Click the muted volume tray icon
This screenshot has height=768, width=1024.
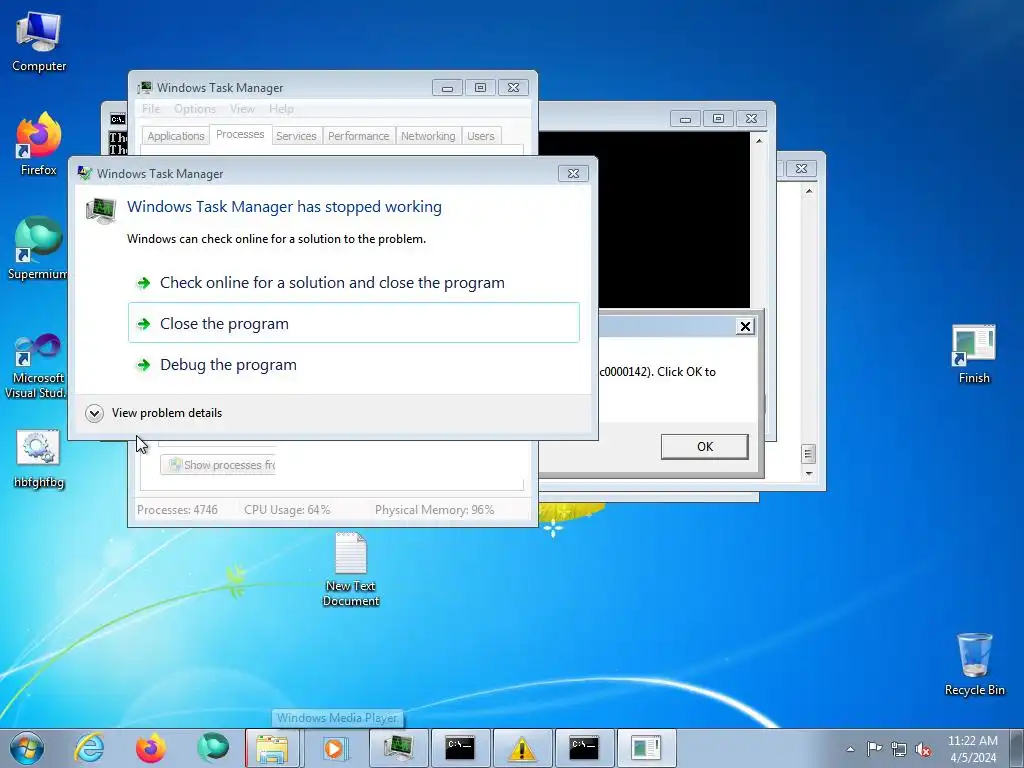tap(923, 749)
